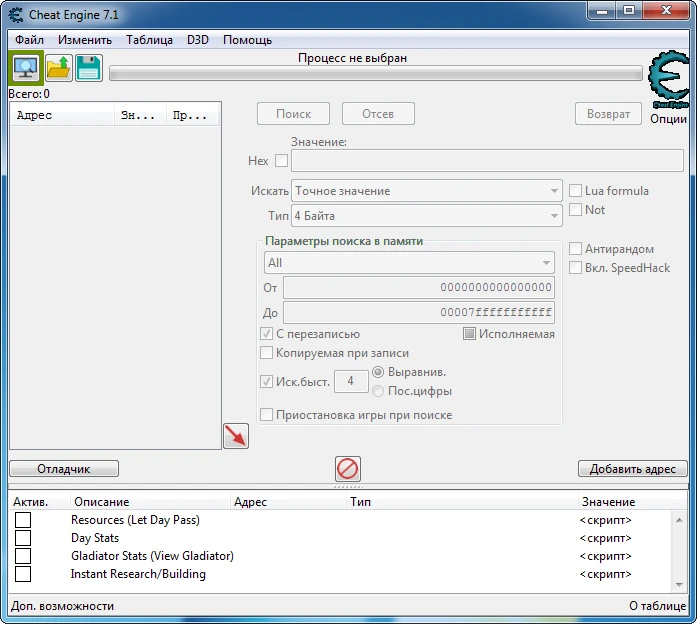Click the Поиск button
The image size is (697, 624).
coord(293,114)
